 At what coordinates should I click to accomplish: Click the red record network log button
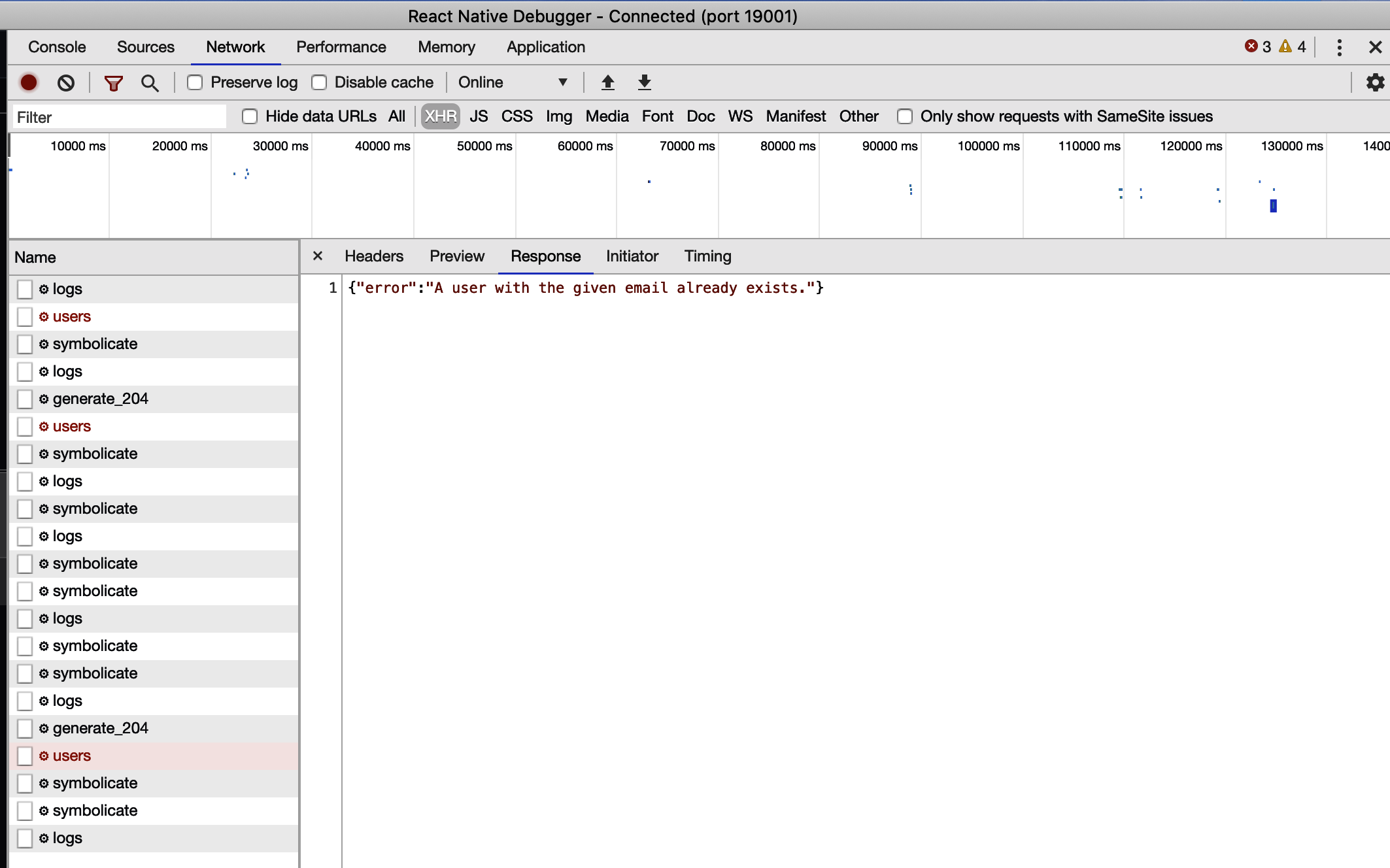pos(29,82)
